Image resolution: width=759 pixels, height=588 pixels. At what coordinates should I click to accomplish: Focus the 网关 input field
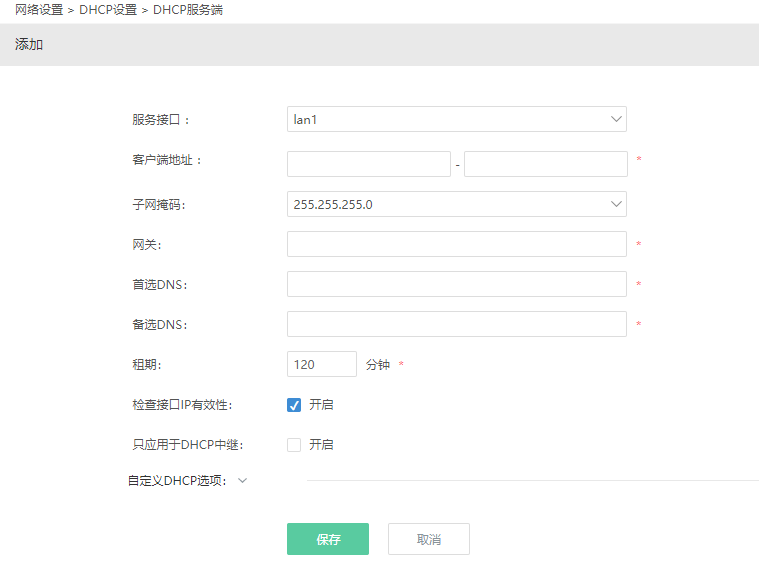coord(456,244)
